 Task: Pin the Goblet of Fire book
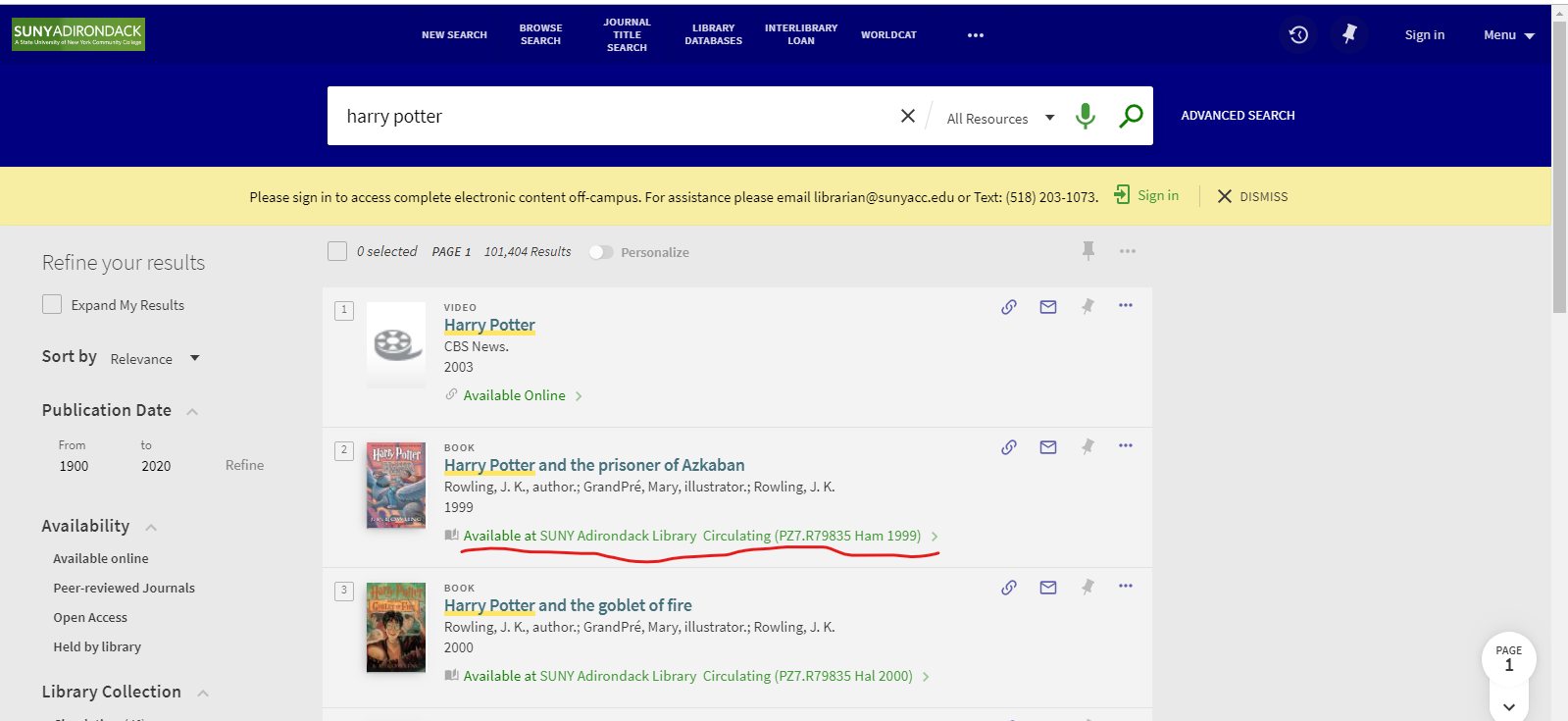[x=1087, y=587]
